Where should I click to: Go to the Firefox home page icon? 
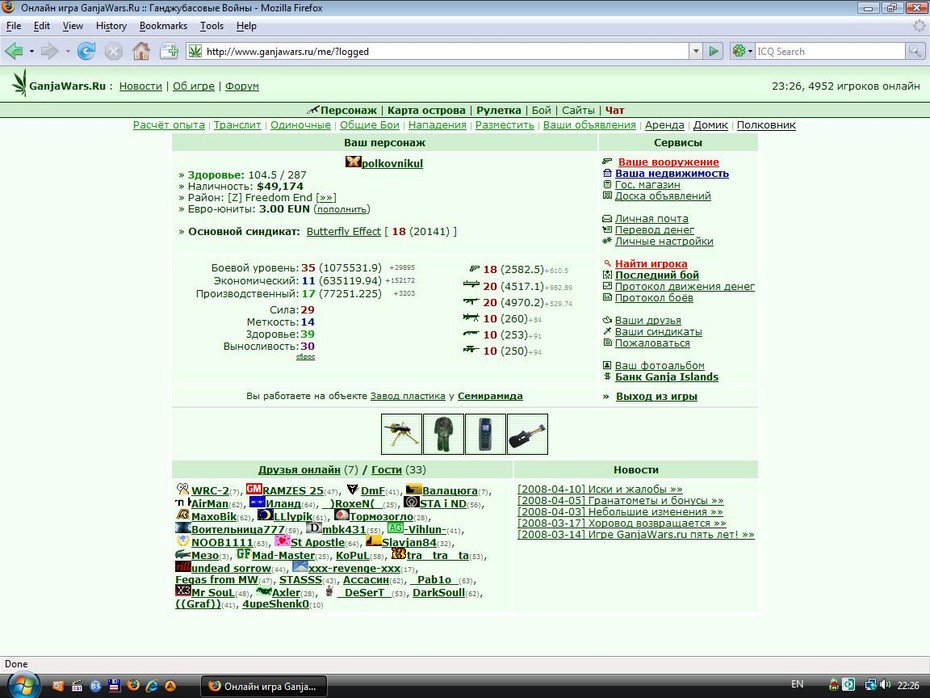[x=141, y=52]
